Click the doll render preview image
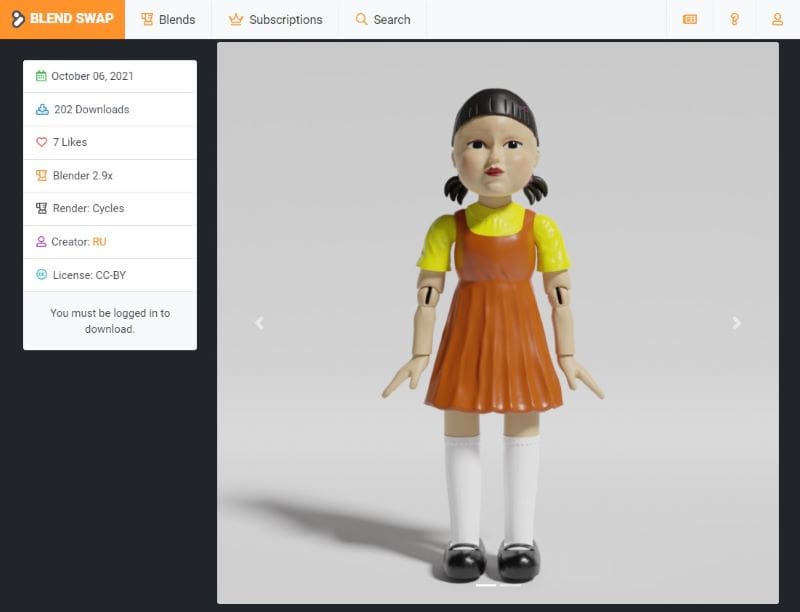 click(x=498, y=323)
